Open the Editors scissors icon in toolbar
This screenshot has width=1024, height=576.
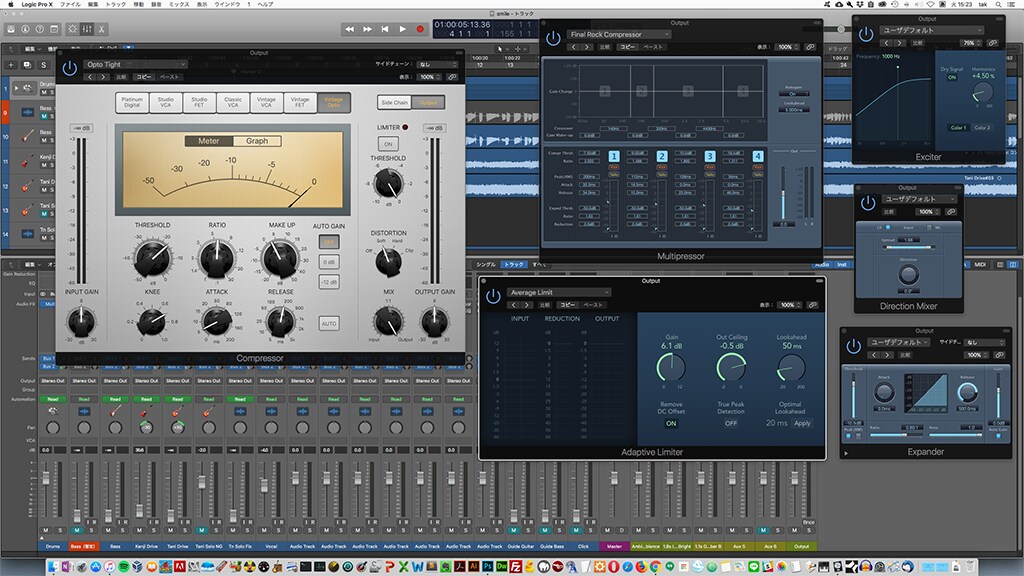[101, 29]
